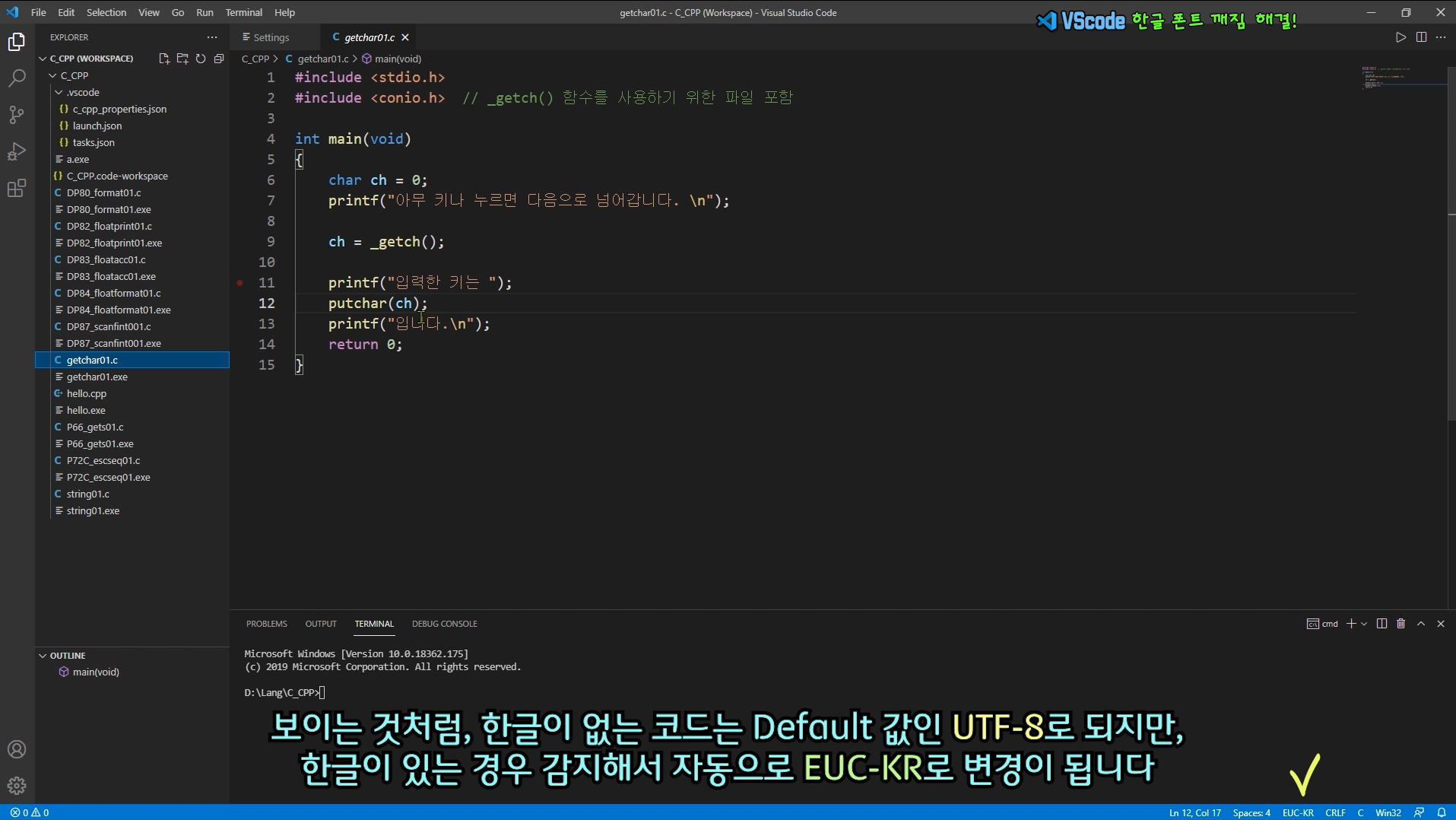The width and height of the screenshot is (1456, 820).
Task: Refresh the Explorer file list
Action: point(201,59)
